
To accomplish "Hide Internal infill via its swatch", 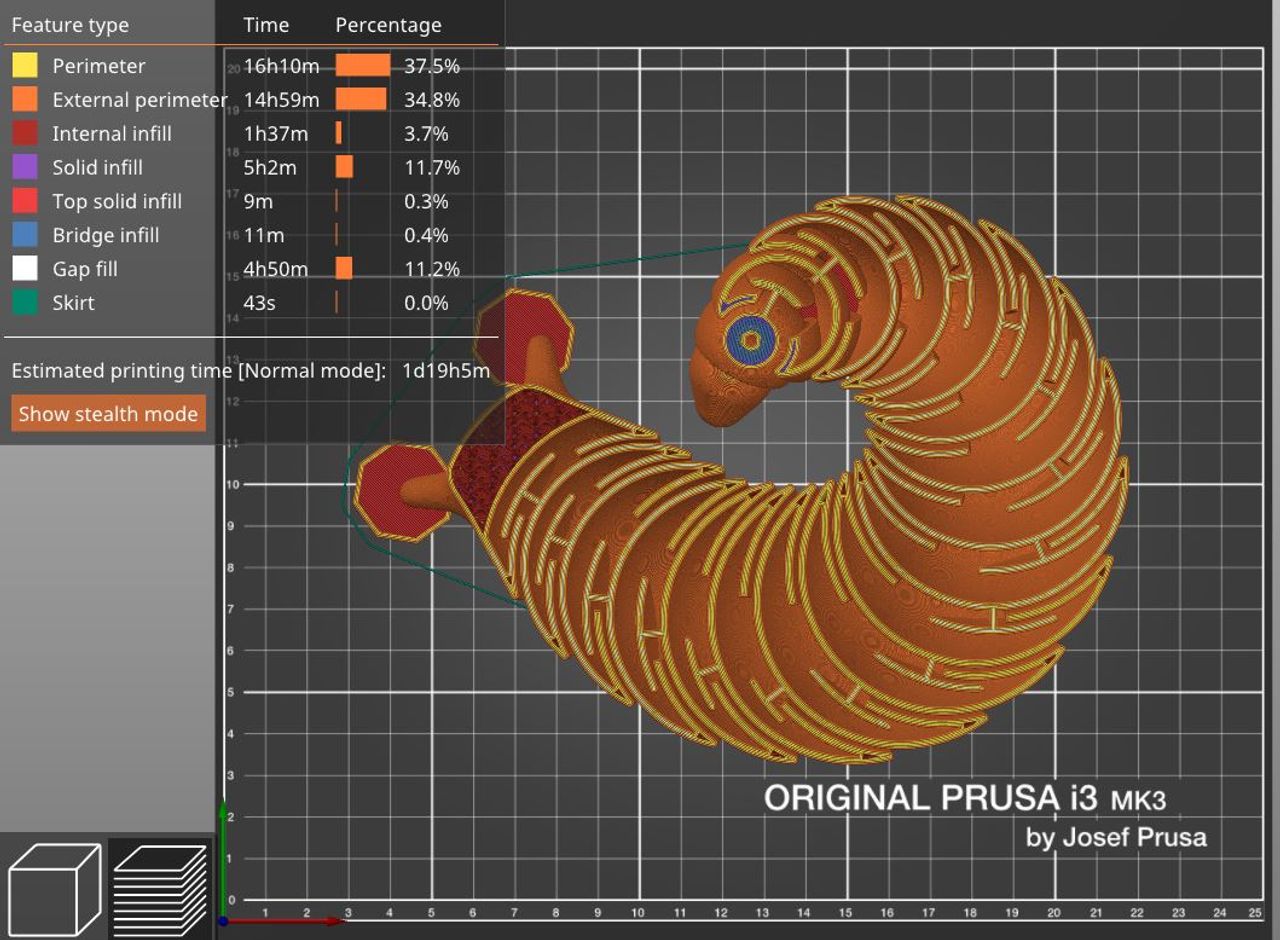I will click(x=25, y=133).
